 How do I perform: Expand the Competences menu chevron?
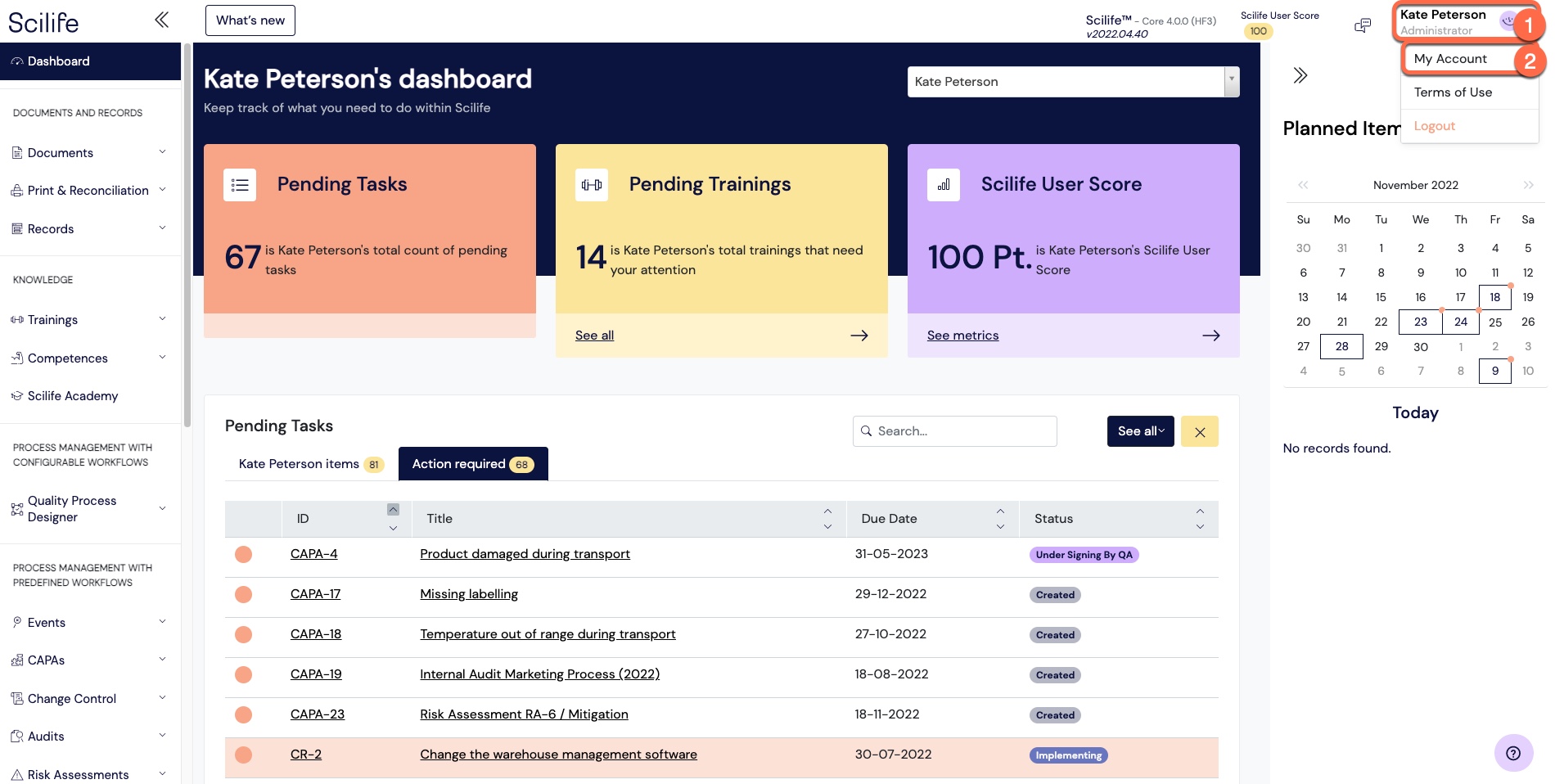pyautogui.click(x=162, y=357)
